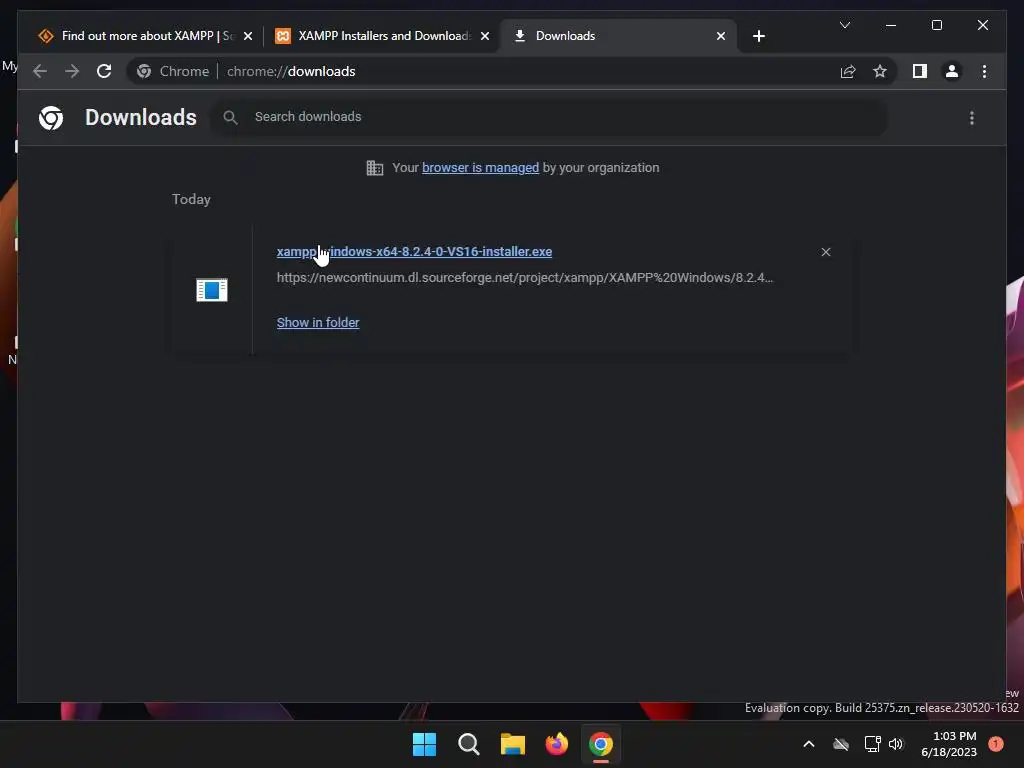
Task: Close the XAMPP Installers and Downloads tab
Action: click(x=485, y=36)
